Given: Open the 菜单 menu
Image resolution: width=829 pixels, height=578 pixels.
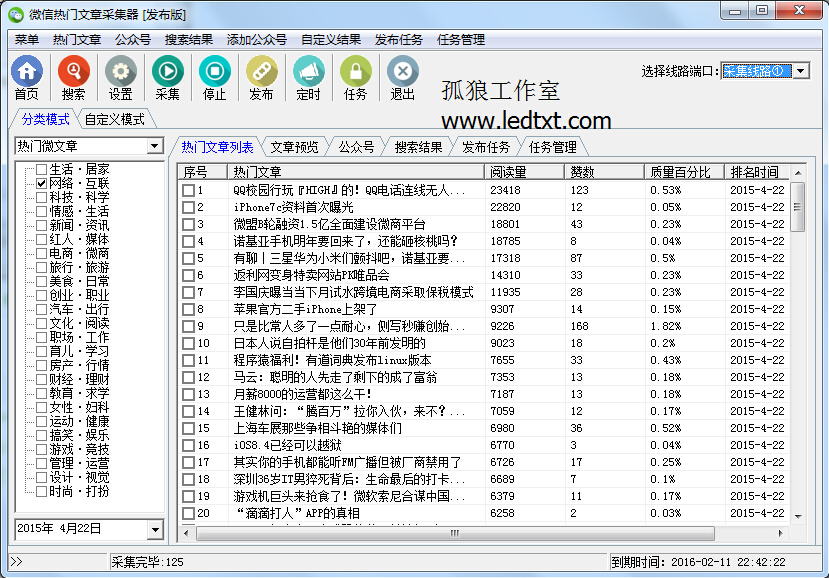Looking at the screenshot, I should (x=27, y=40).
